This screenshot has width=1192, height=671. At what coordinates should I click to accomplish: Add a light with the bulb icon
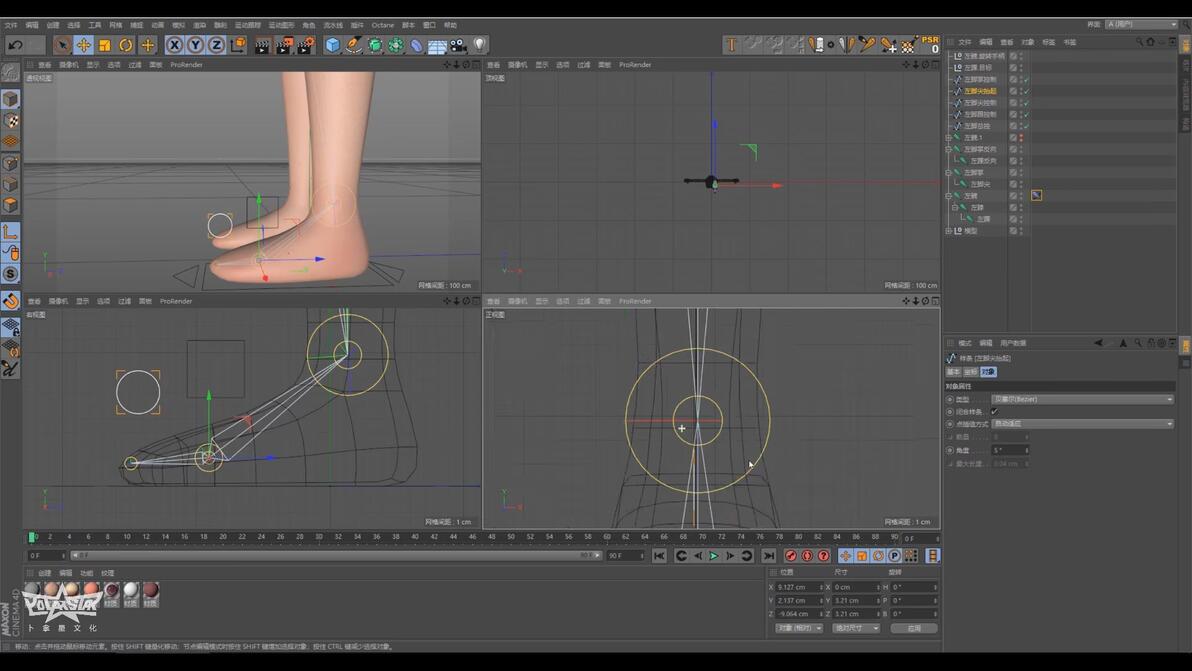point(480,45)
